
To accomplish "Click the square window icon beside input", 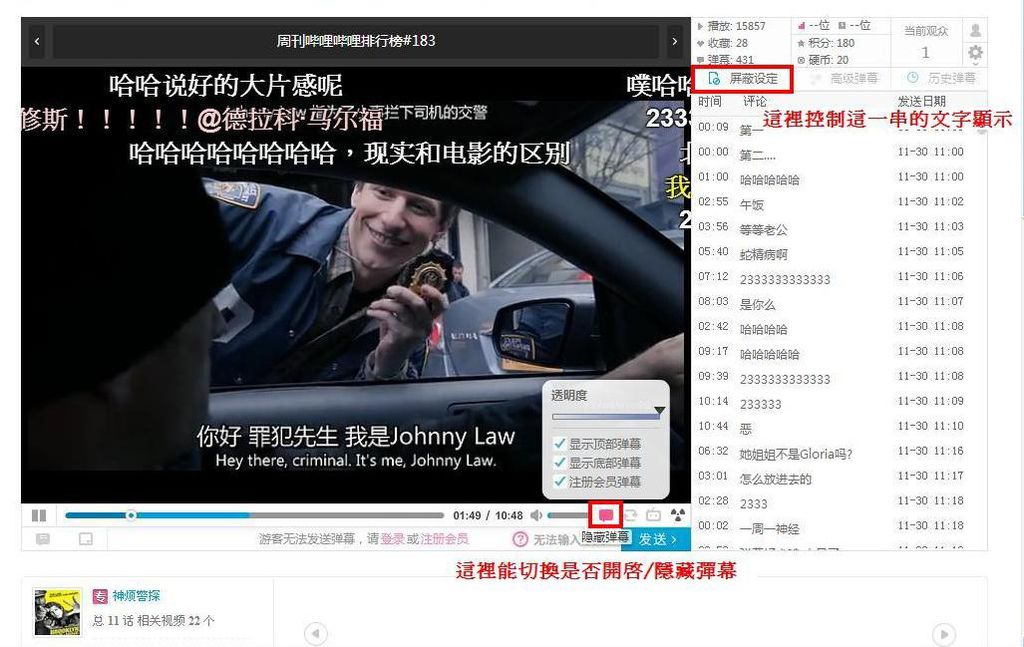I will click(x=86, y=539).
